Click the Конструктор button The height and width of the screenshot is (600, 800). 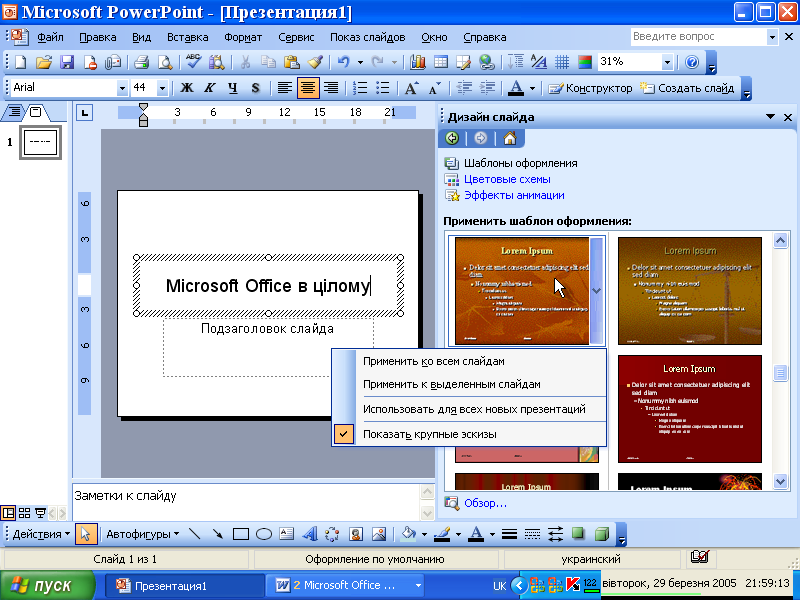pos(590,88)
